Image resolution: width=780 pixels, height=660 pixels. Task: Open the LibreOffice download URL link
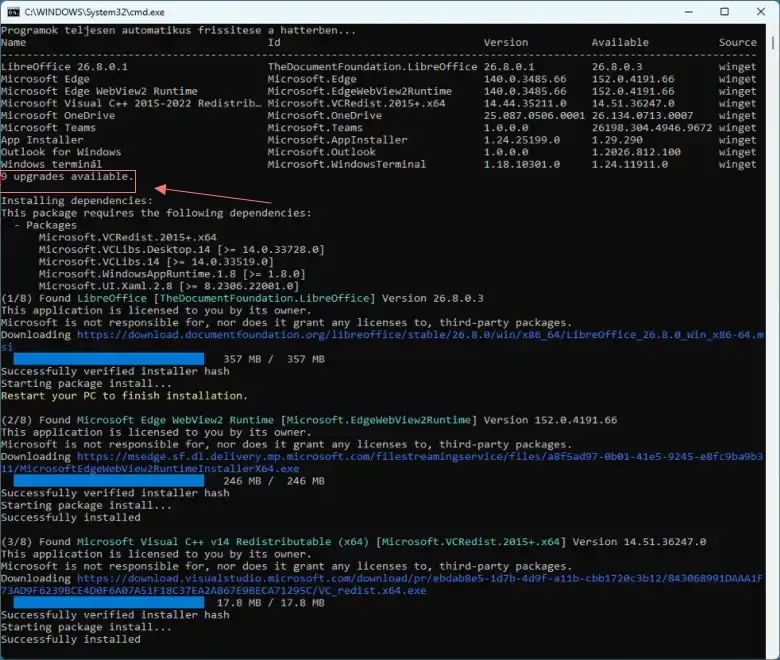click(x=382, y=341)
